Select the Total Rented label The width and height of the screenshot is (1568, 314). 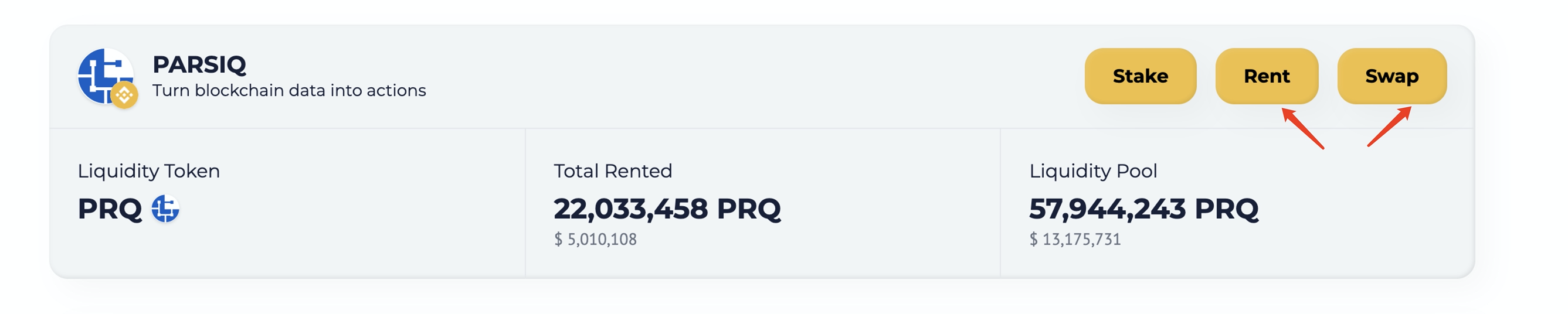pos(612,171)
